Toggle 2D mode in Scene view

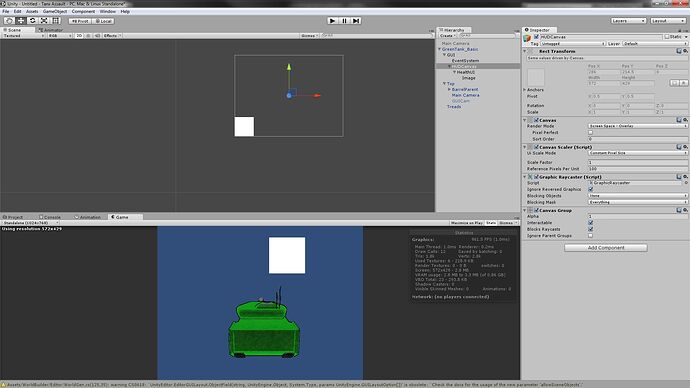pos(79,36)
